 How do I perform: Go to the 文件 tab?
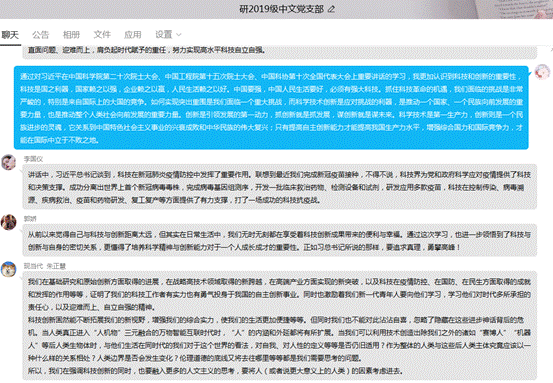coord(102,35)
